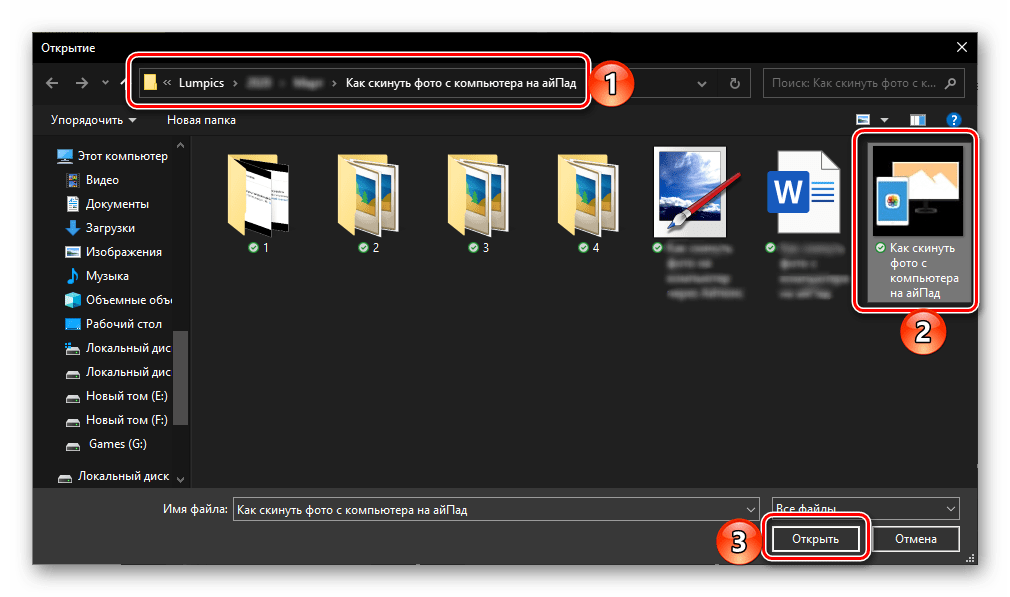Open the help question mark icon

click(953, 120)
